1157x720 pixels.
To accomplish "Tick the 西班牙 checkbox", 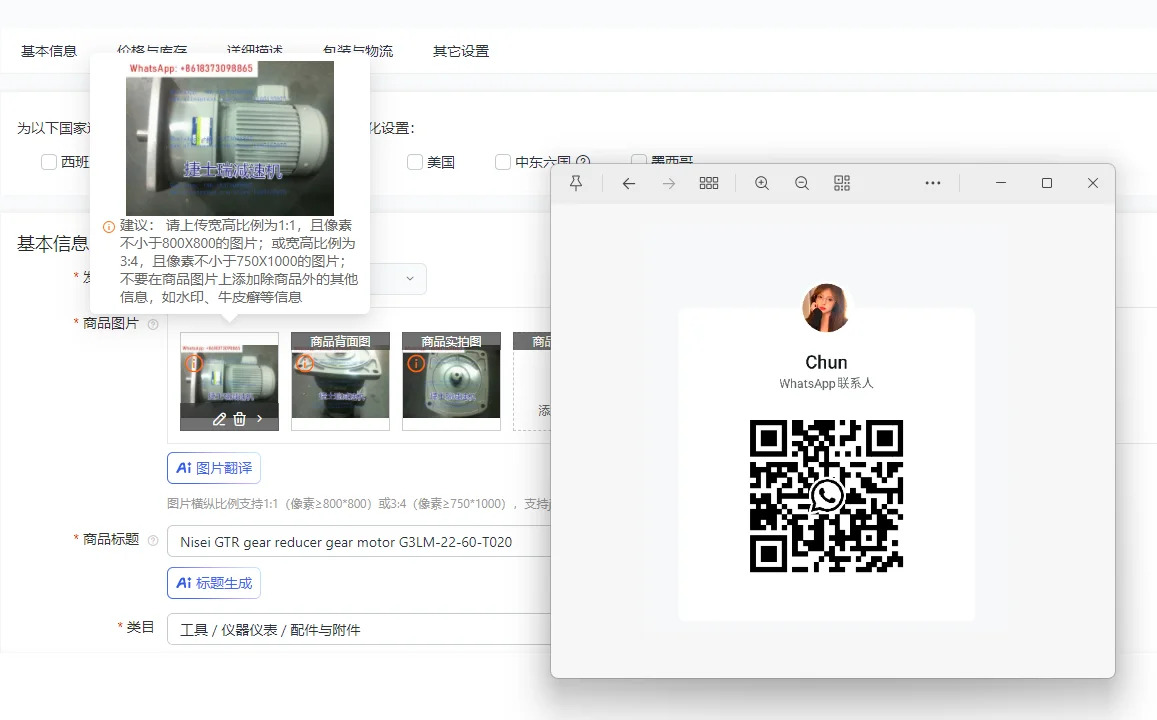I will pyautogui.click(x=49, y=162).
